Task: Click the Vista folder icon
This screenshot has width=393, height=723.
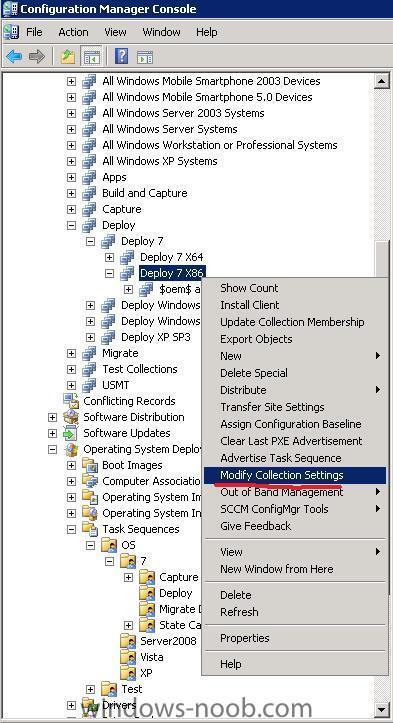Action: pos(128,657)
